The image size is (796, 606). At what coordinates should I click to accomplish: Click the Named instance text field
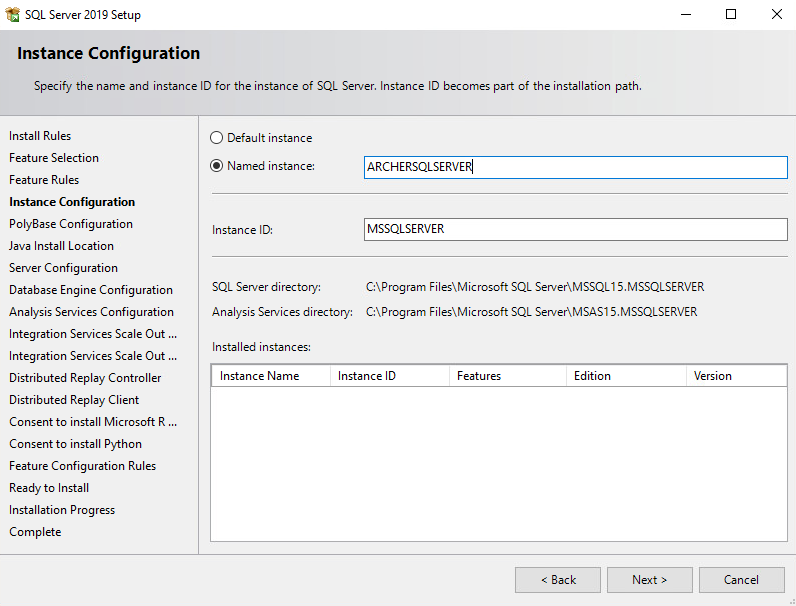576,167
